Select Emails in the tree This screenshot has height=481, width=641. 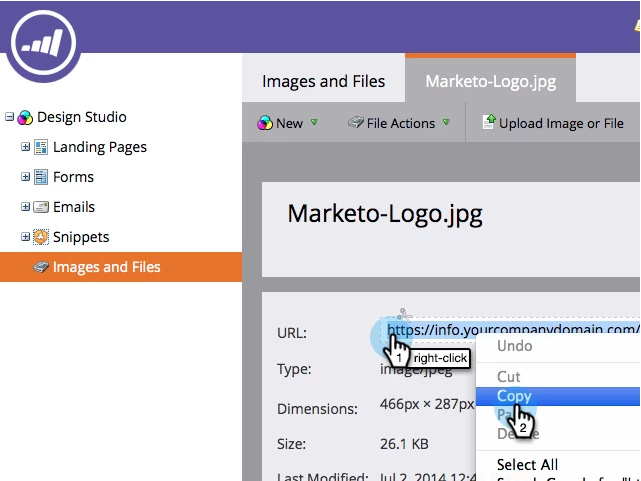coord(74,207)
